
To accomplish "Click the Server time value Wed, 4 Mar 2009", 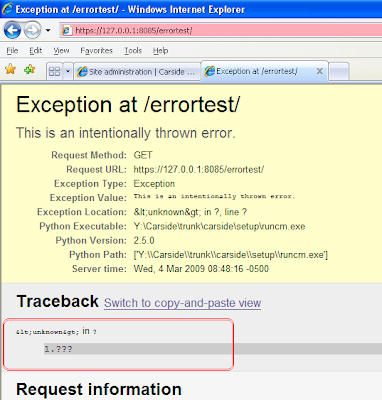I will pyautogui.click(x=201, y=269).
